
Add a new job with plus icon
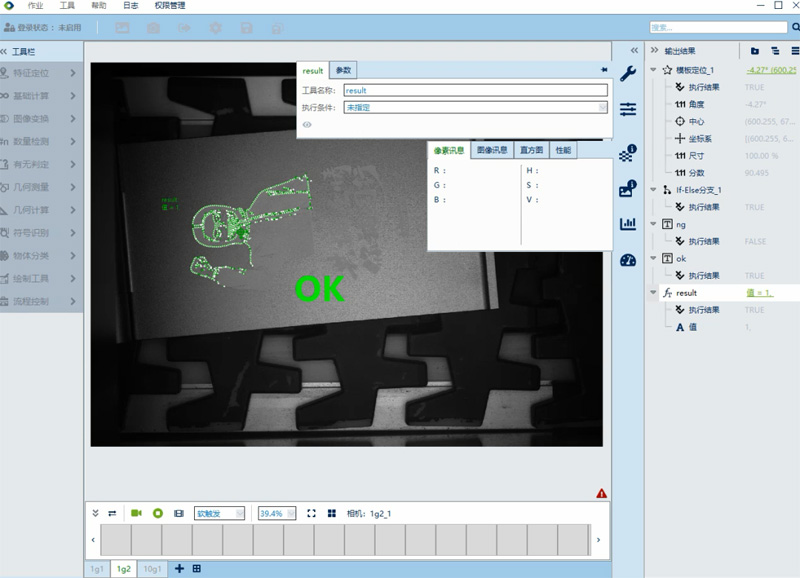(180, 568)
